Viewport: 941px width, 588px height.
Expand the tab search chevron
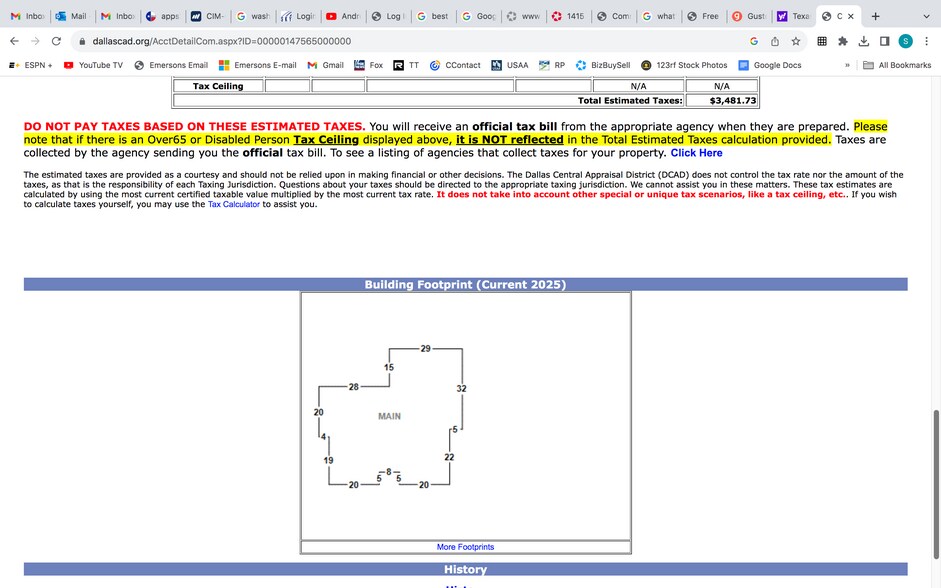tap(926, 16)
